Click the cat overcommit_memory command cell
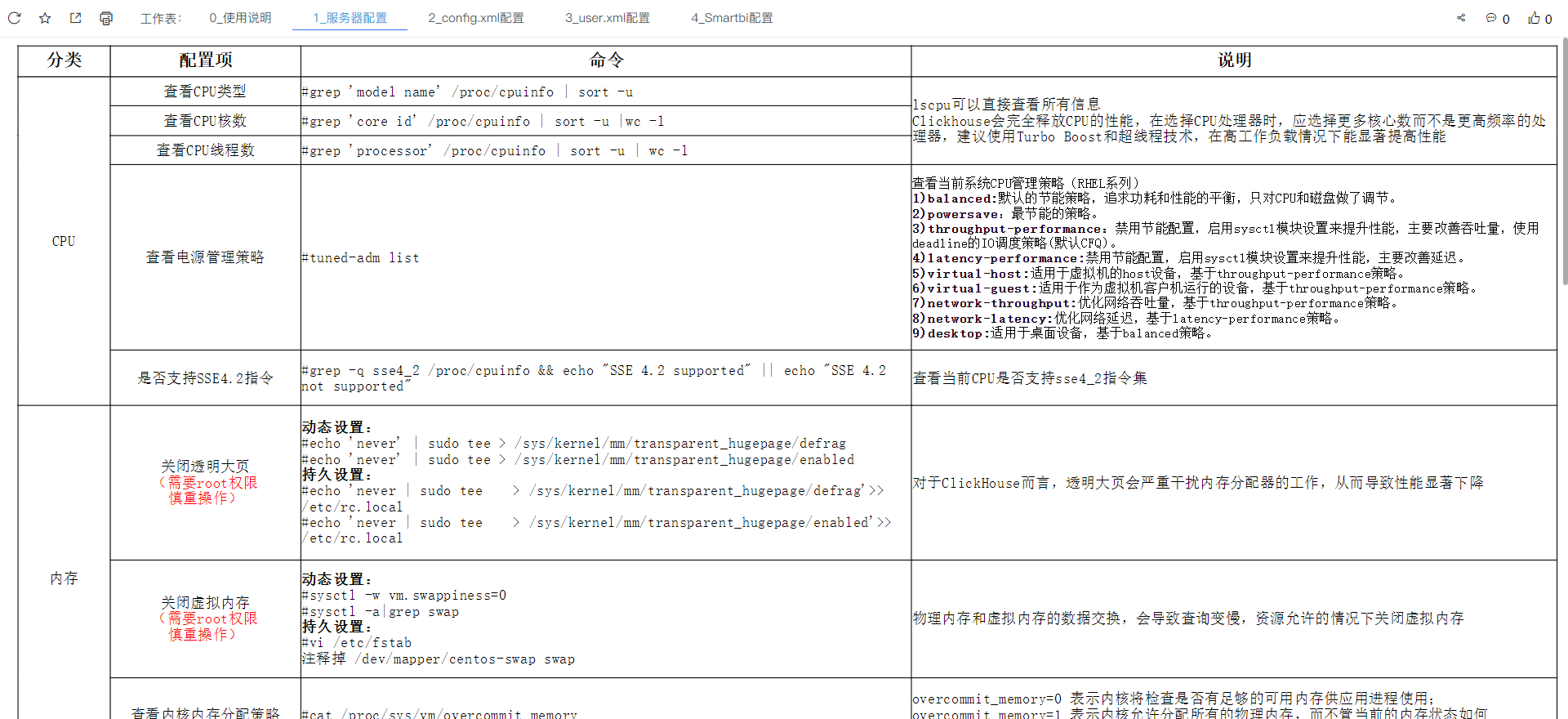 tap(606, 699)
